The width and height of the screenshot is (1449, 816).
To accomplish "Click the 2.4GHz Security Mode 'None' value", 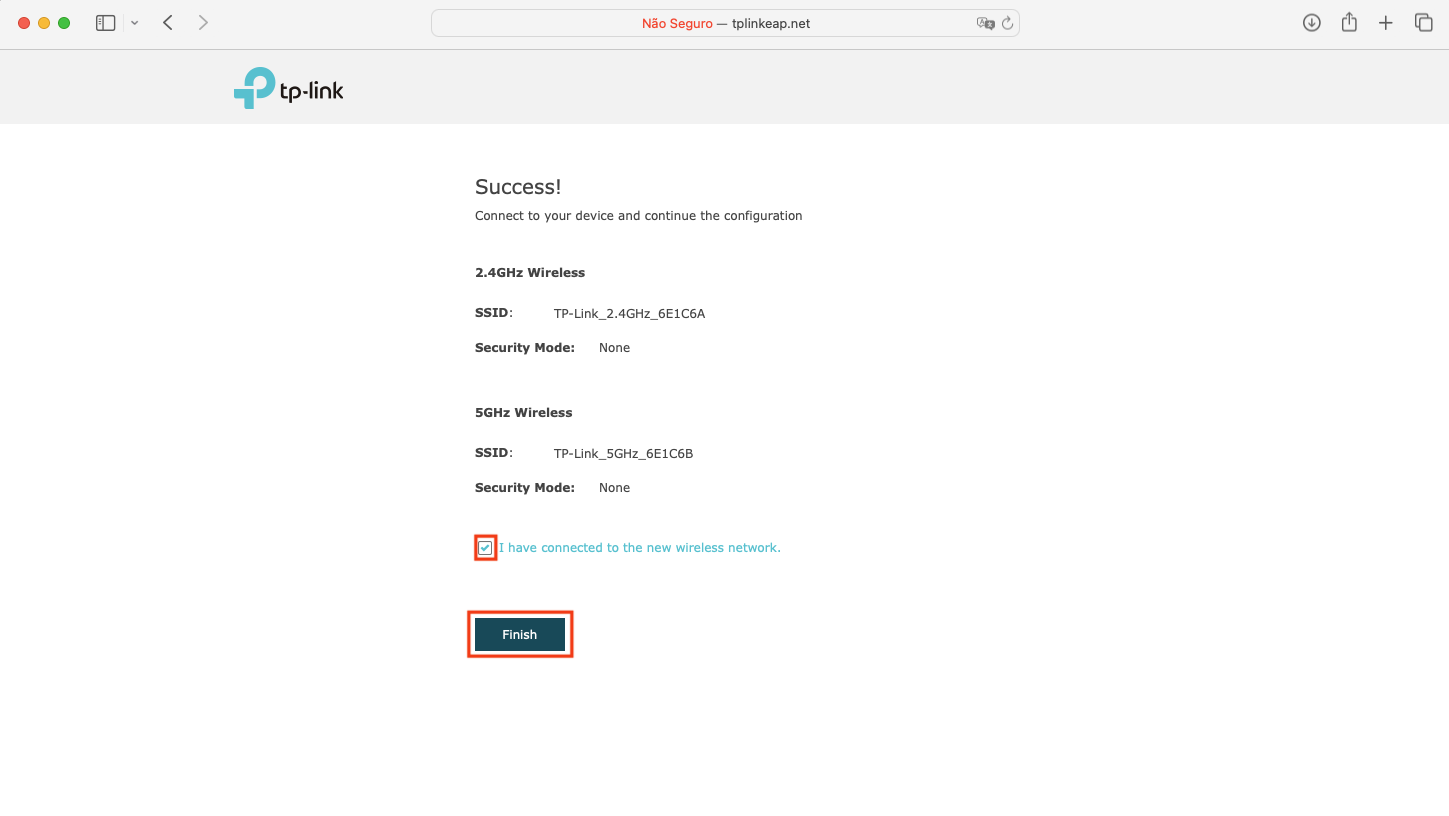I will [615, 348].
